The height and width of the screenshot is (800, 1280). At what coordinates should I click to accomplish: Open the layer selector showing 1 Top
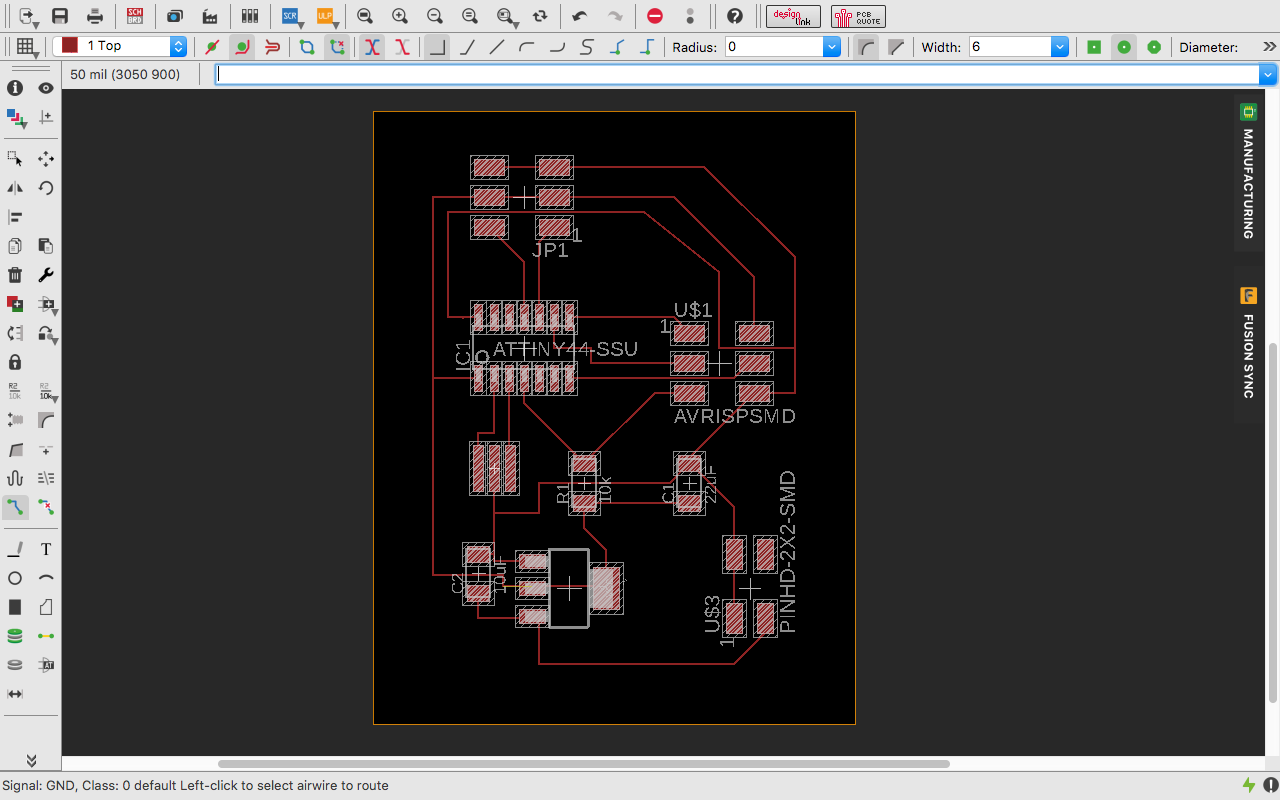coord(120,46)
